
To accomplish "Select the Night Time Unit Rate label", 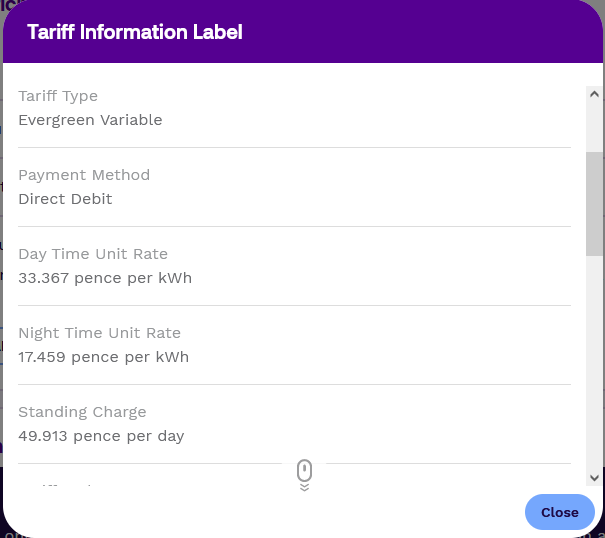I will coord(100,333).
